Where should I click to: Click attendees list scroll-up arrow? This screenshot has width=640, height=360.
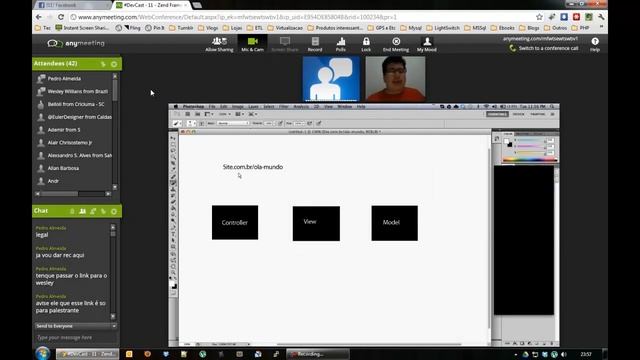[115, 76]
